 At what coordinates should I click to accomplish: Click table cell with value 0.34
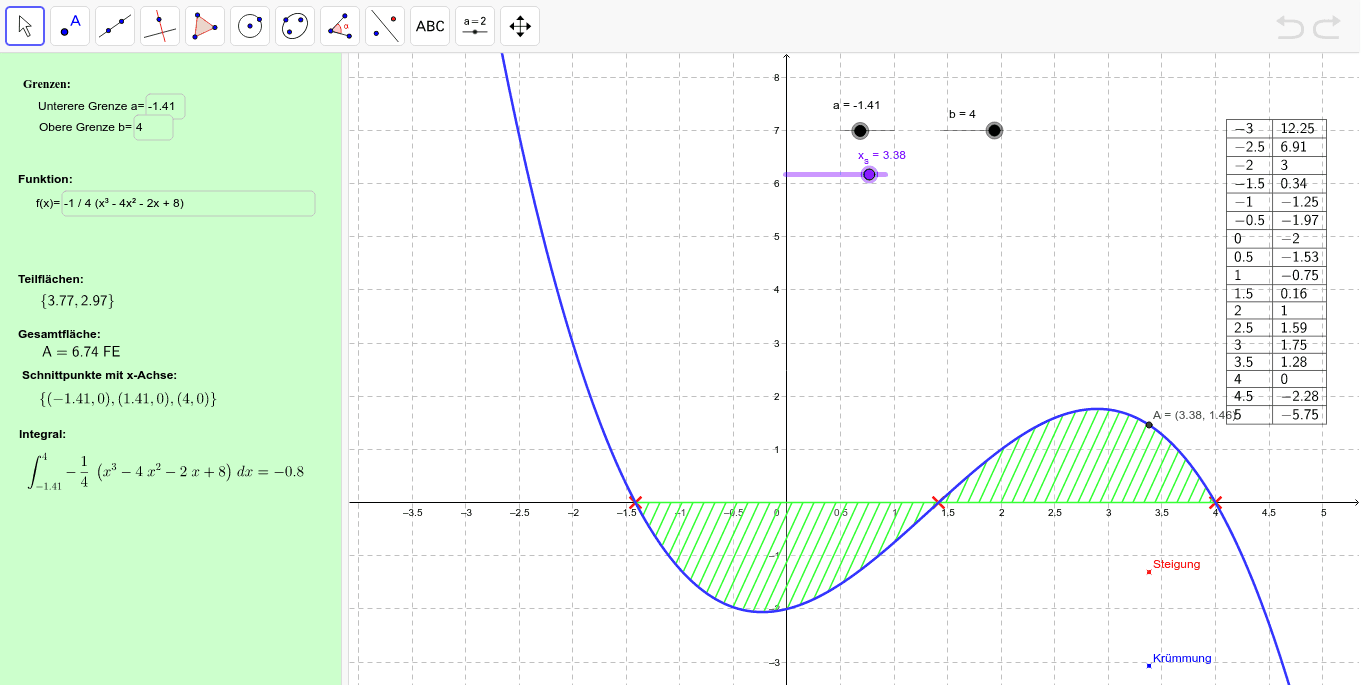pos(1299,183)
